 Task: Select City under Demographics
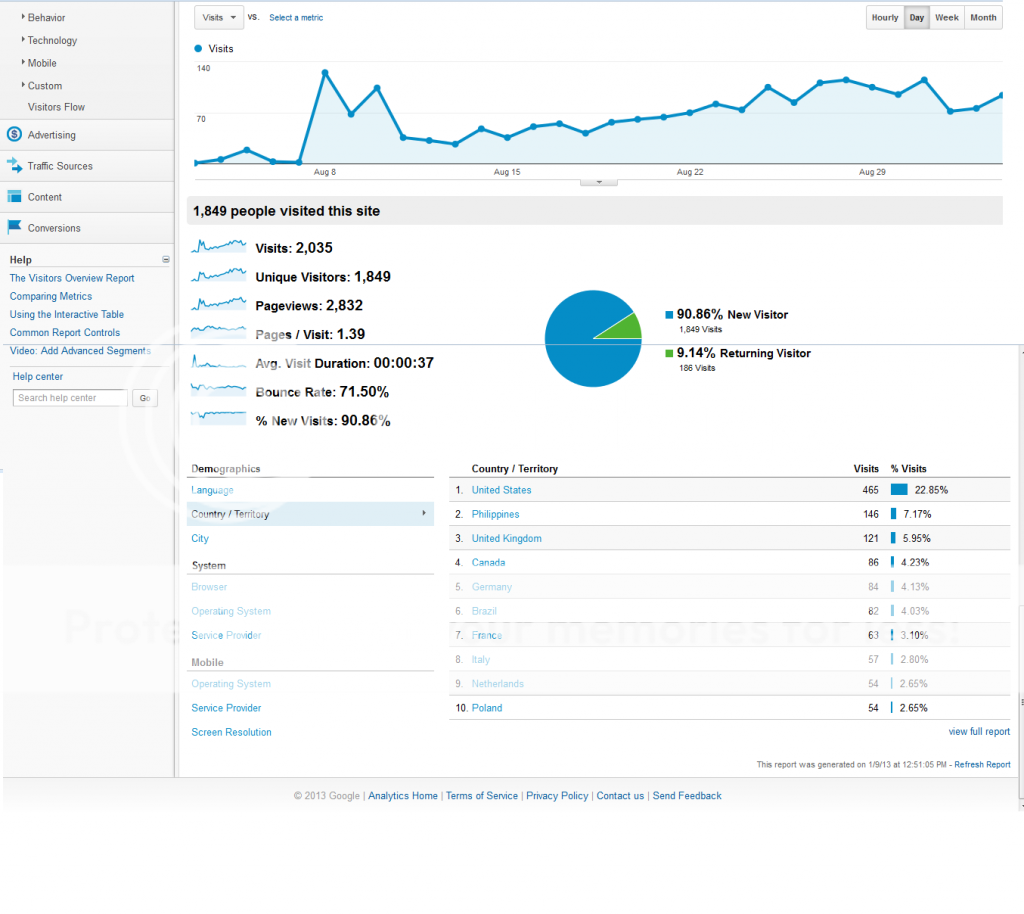[x=200, y=539]
